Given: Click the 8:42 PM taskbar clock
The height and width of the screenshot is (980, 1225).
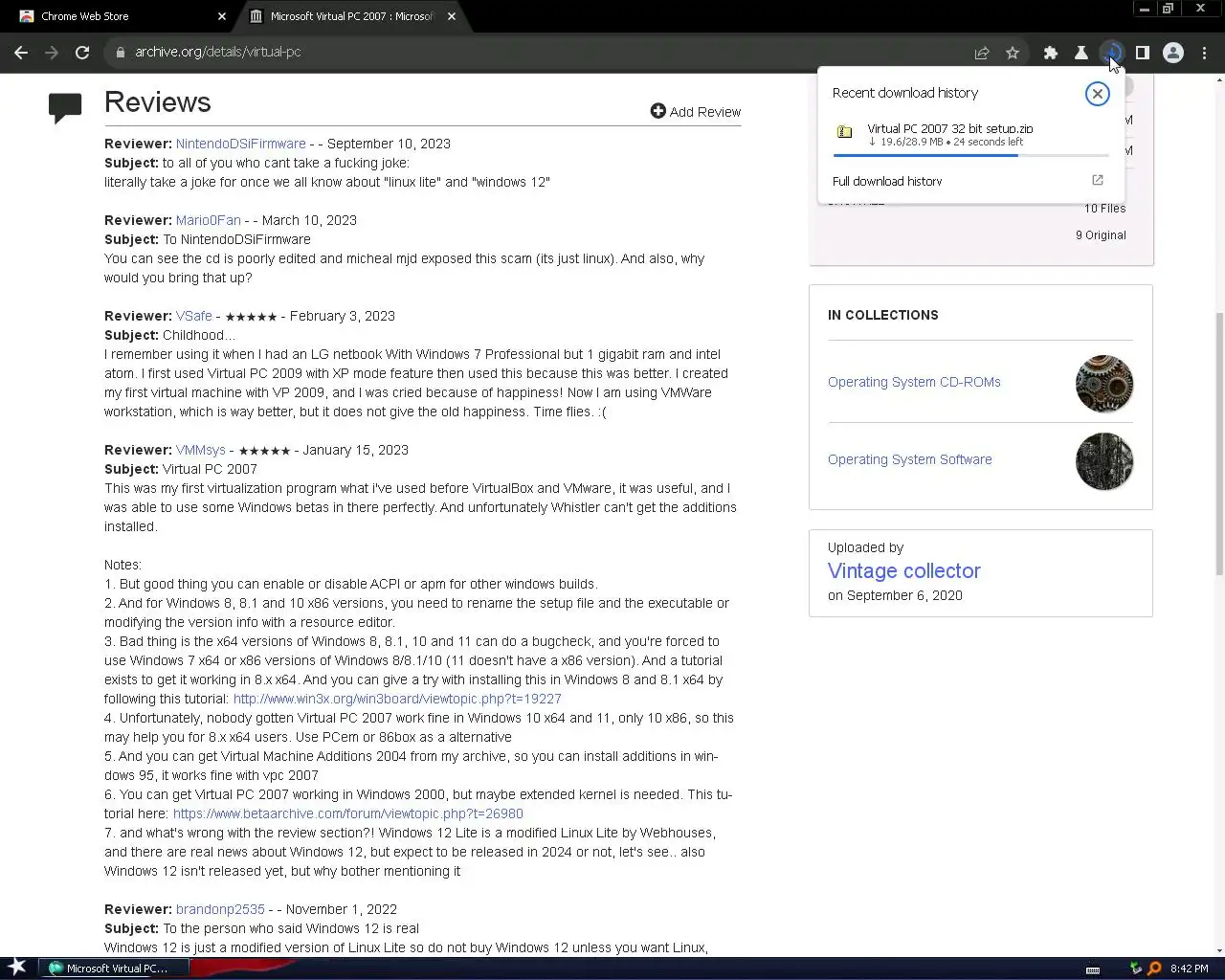Looking at the screenshot, I should tap(1189, 969).
